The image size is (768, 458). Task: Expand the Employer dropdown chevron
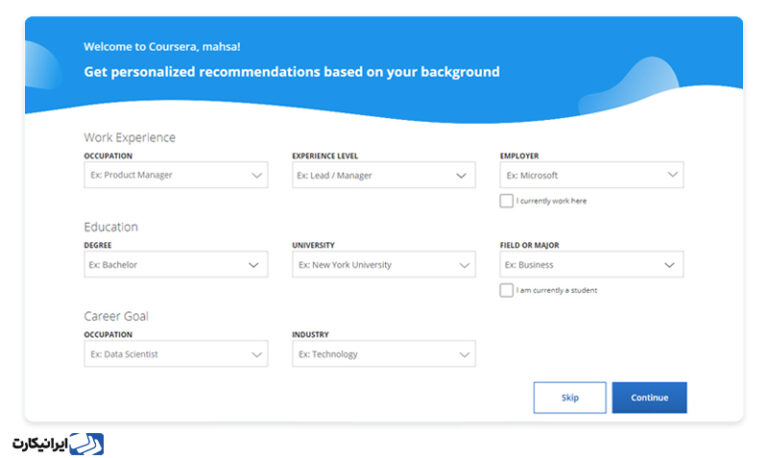click(x=670, y=175)
